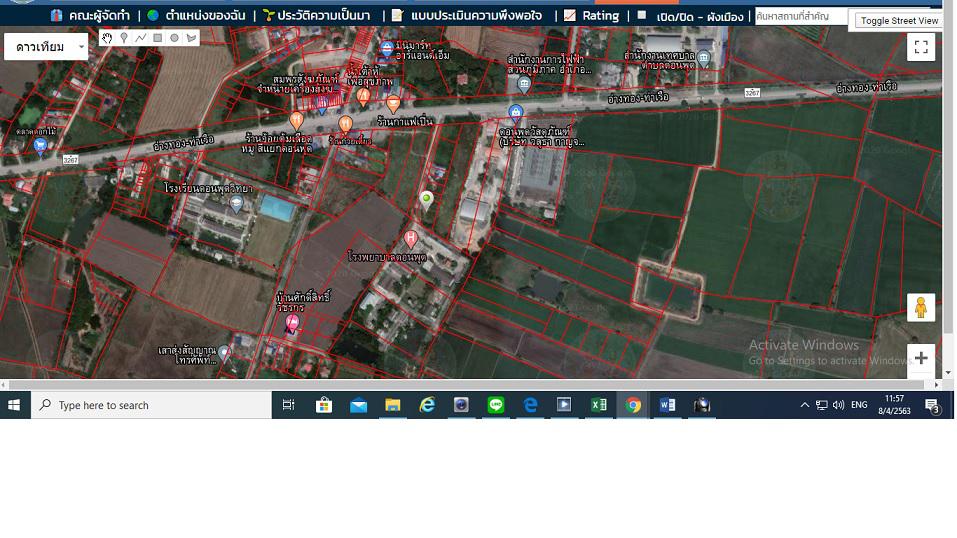Open the Windows Start menu
Image resolution: width=957 pixels, height=538 pixels.
[x=15, y=405]
